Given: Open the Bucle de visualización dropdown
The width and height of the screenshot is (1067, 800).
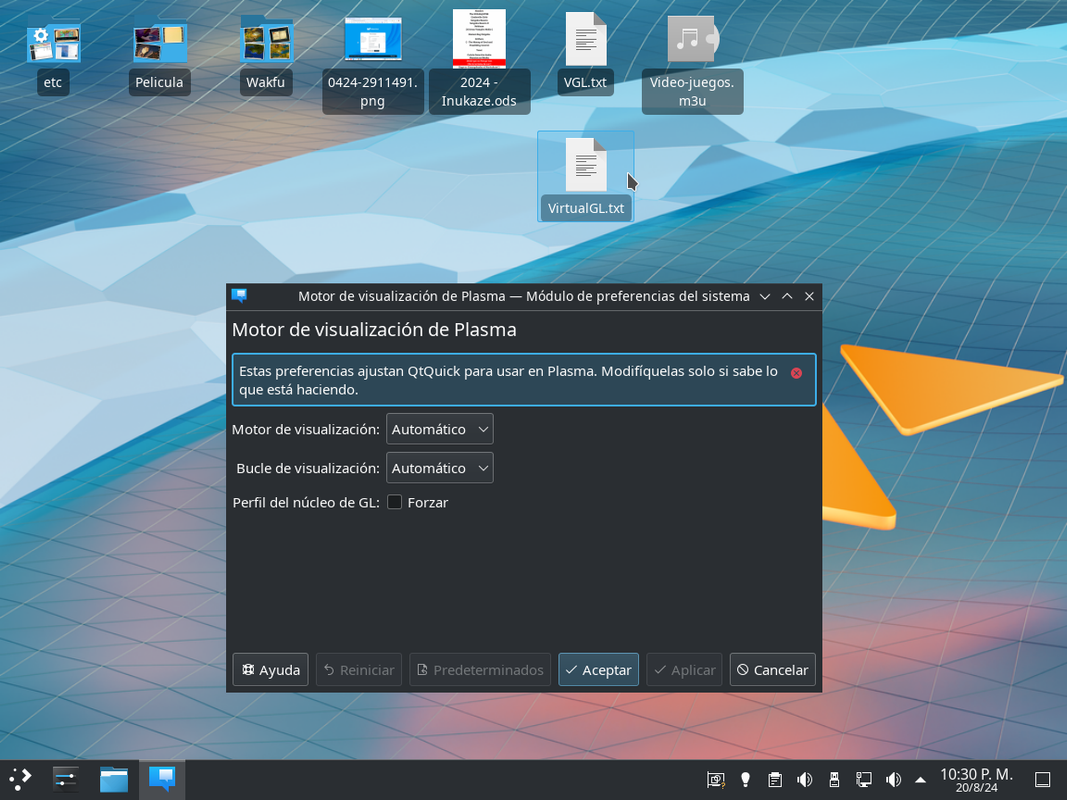Looking at the screenshot, I should coord(440,468).
